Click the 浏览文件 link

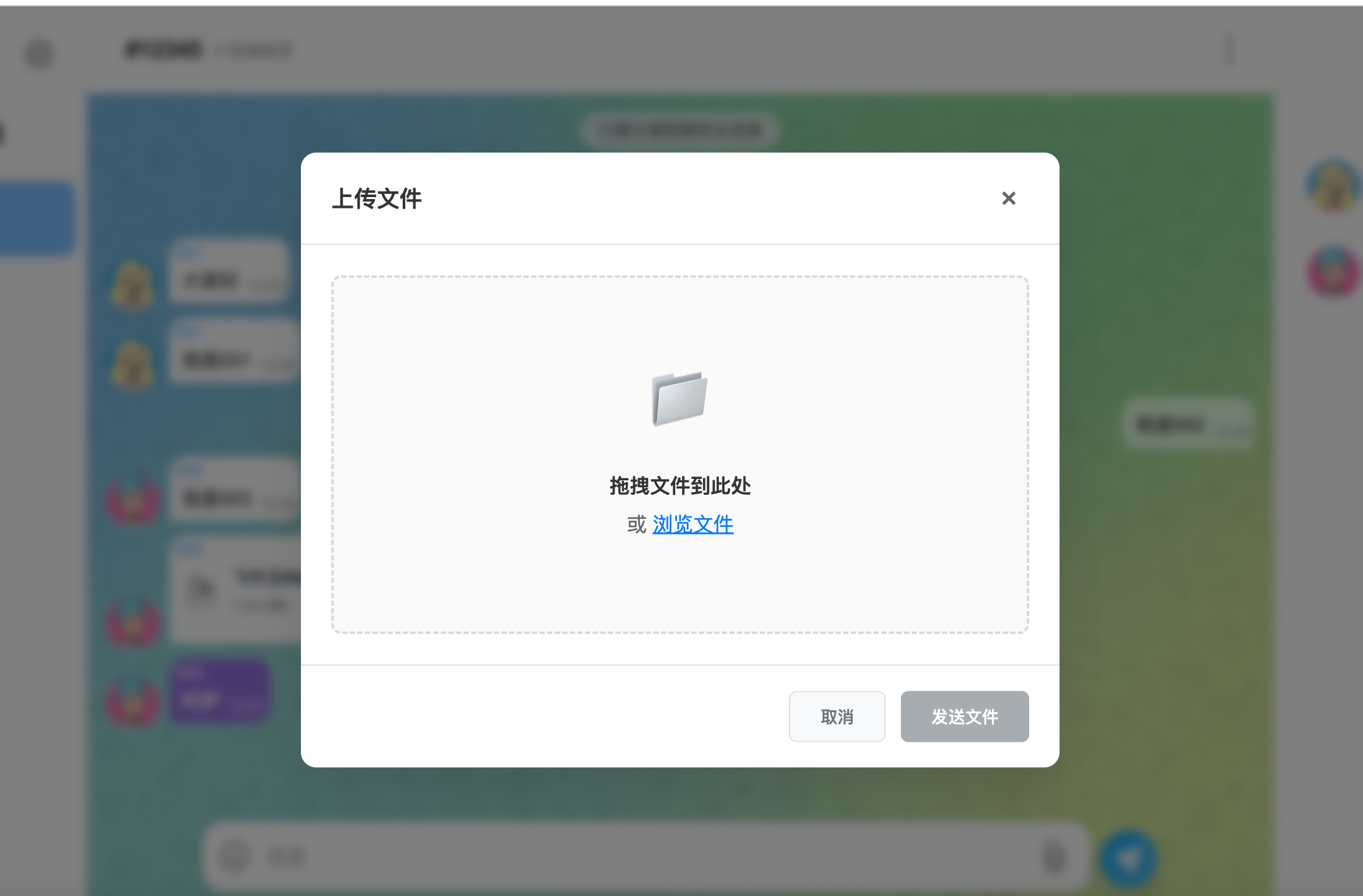pos(692,524)
